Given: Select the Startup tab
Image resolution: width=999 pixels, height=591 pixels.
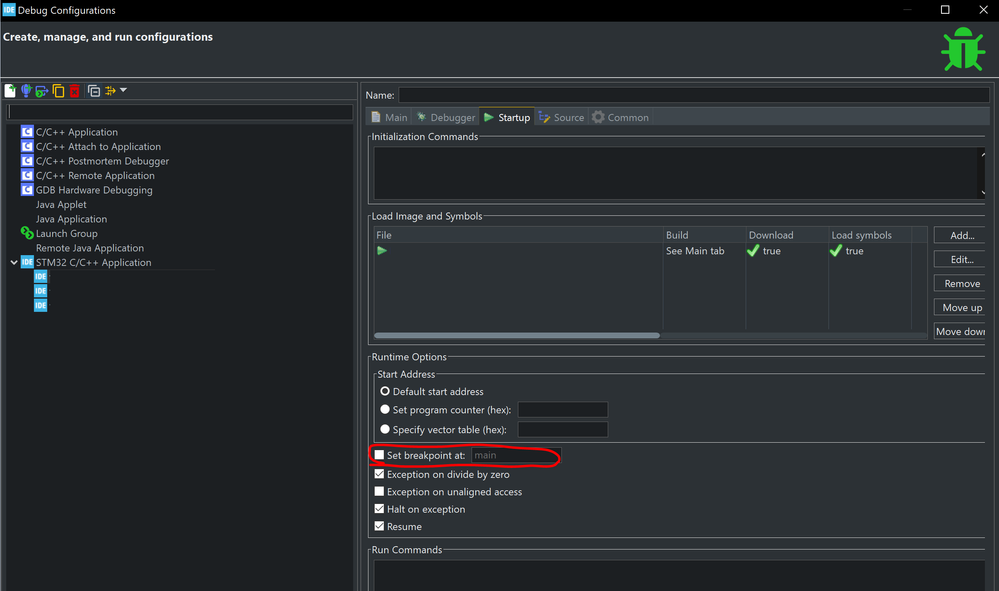Looking at the screenshot, I should [x=507, y=117].
